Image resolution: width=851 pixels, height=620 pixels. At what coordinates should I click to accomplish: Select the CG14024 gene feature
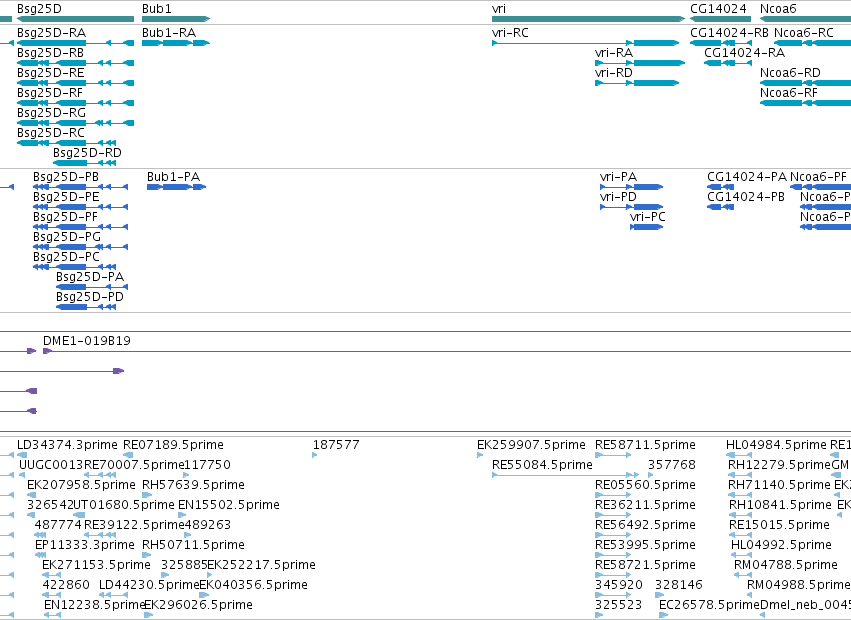coord(720,19)
